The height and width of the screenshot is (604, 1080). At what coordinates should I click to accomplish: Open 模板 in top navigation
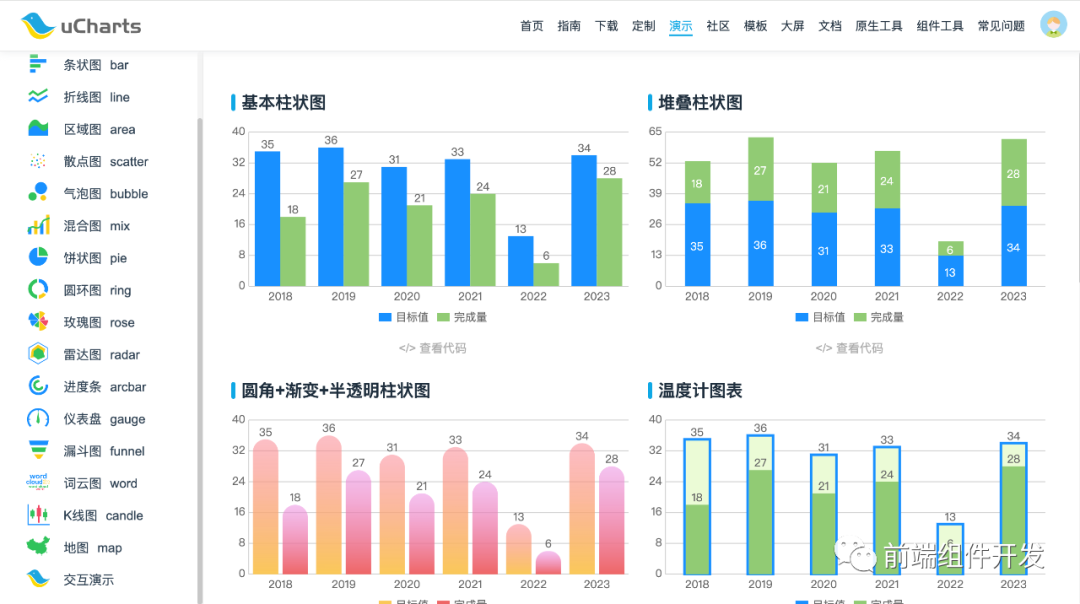pyautogui.click(x=755, y=26)
